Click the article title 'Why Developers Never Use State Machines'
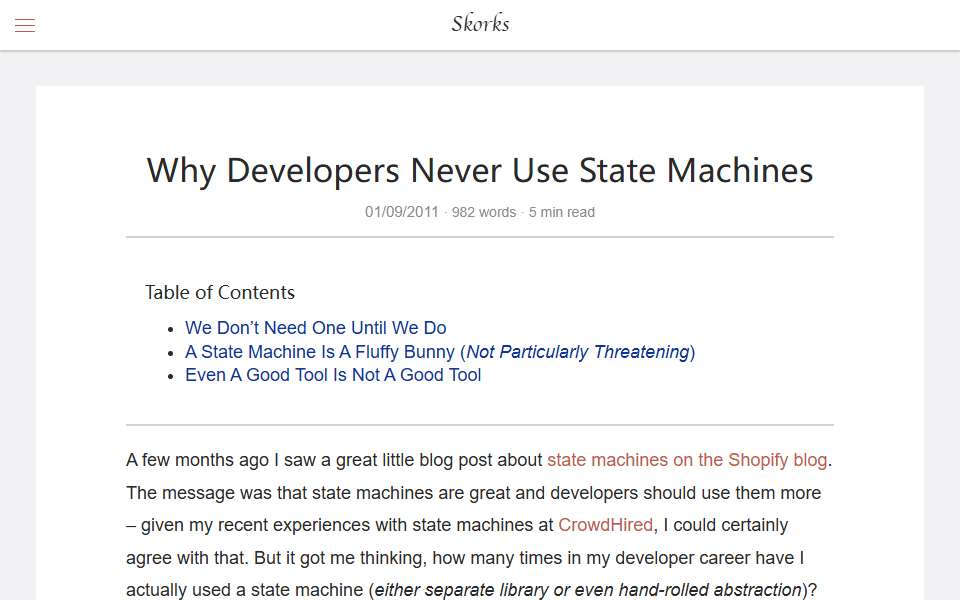960x600 pixels. (480, 170)
